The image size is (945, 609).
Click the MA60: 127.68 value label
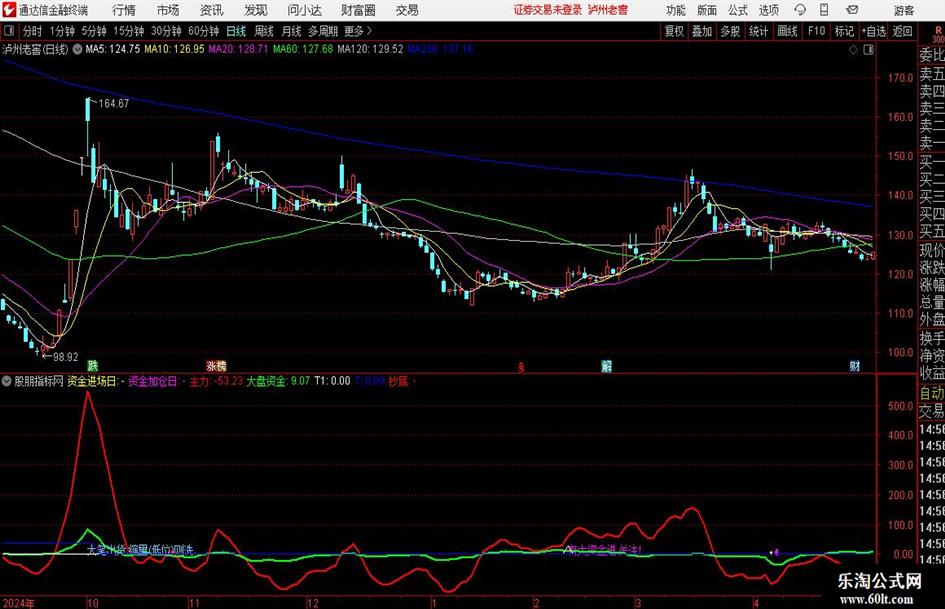click(303, 49)
